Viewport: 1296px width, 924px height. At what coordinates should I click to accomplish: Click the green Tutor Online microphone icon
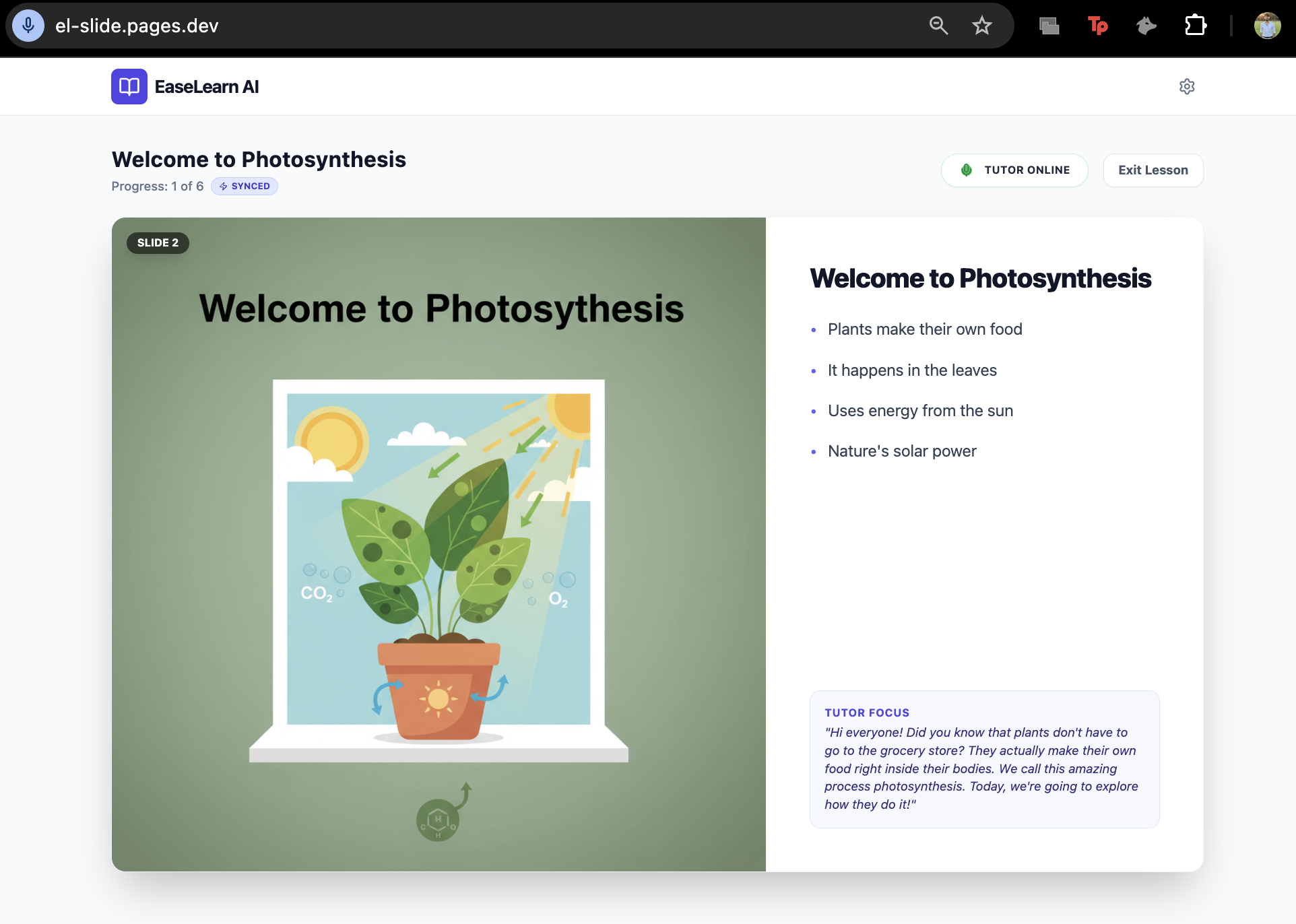coord(967,170)
